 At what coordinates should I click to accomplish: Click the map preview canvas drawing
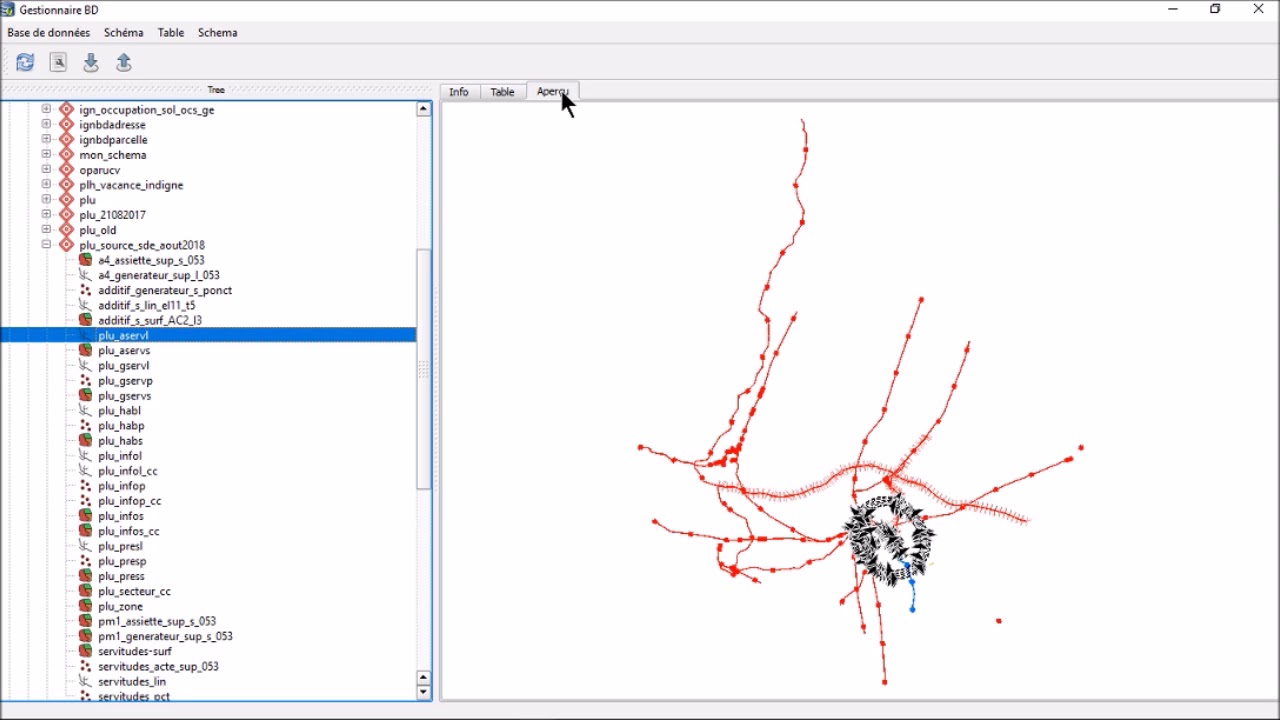(860, 400)
